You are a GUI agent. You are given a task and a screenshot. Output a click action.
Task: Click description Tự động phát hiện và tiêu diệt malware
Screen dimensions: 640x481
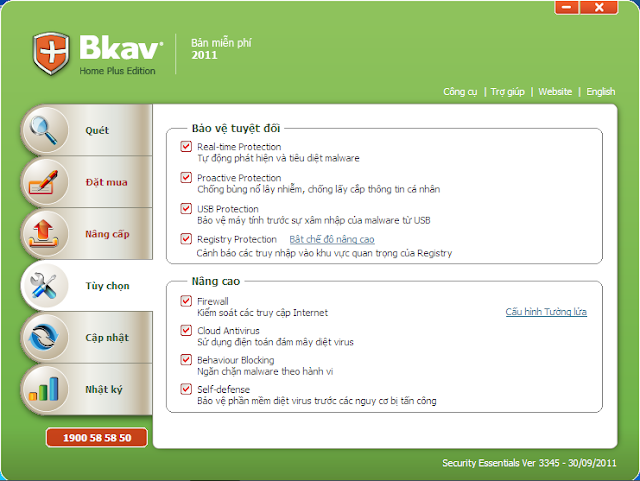[278, 158]
